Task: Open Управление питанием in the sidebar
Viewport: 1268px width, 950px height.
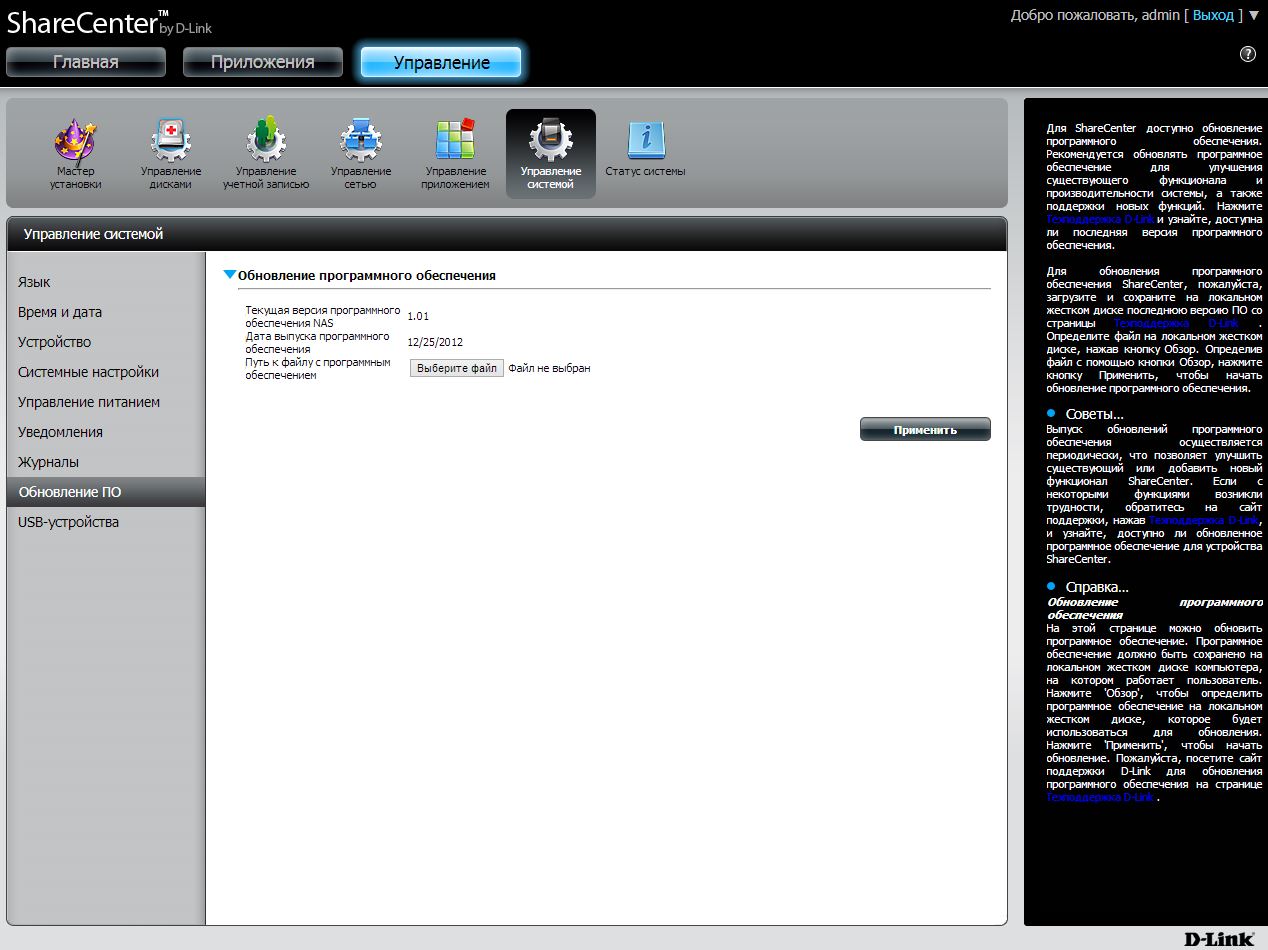Action: 105,402
